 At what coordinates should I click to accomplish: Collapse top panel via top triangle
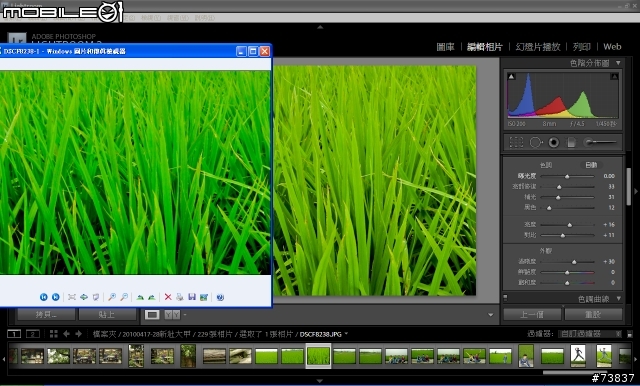click(320, 27)
